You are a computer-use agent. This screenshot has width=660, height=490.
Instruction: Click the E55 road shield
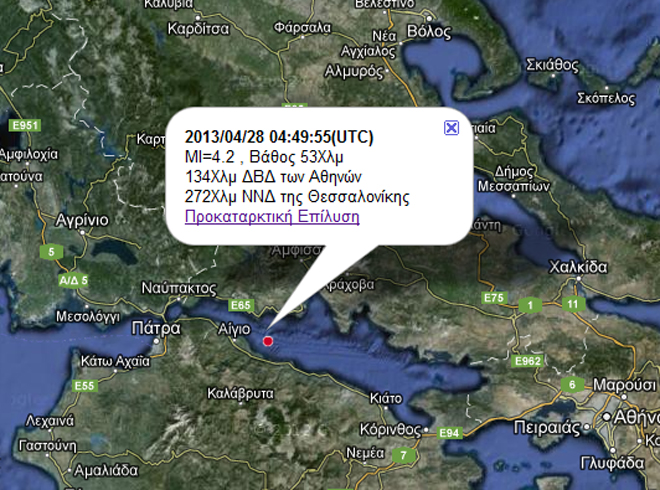pos(84,386)
